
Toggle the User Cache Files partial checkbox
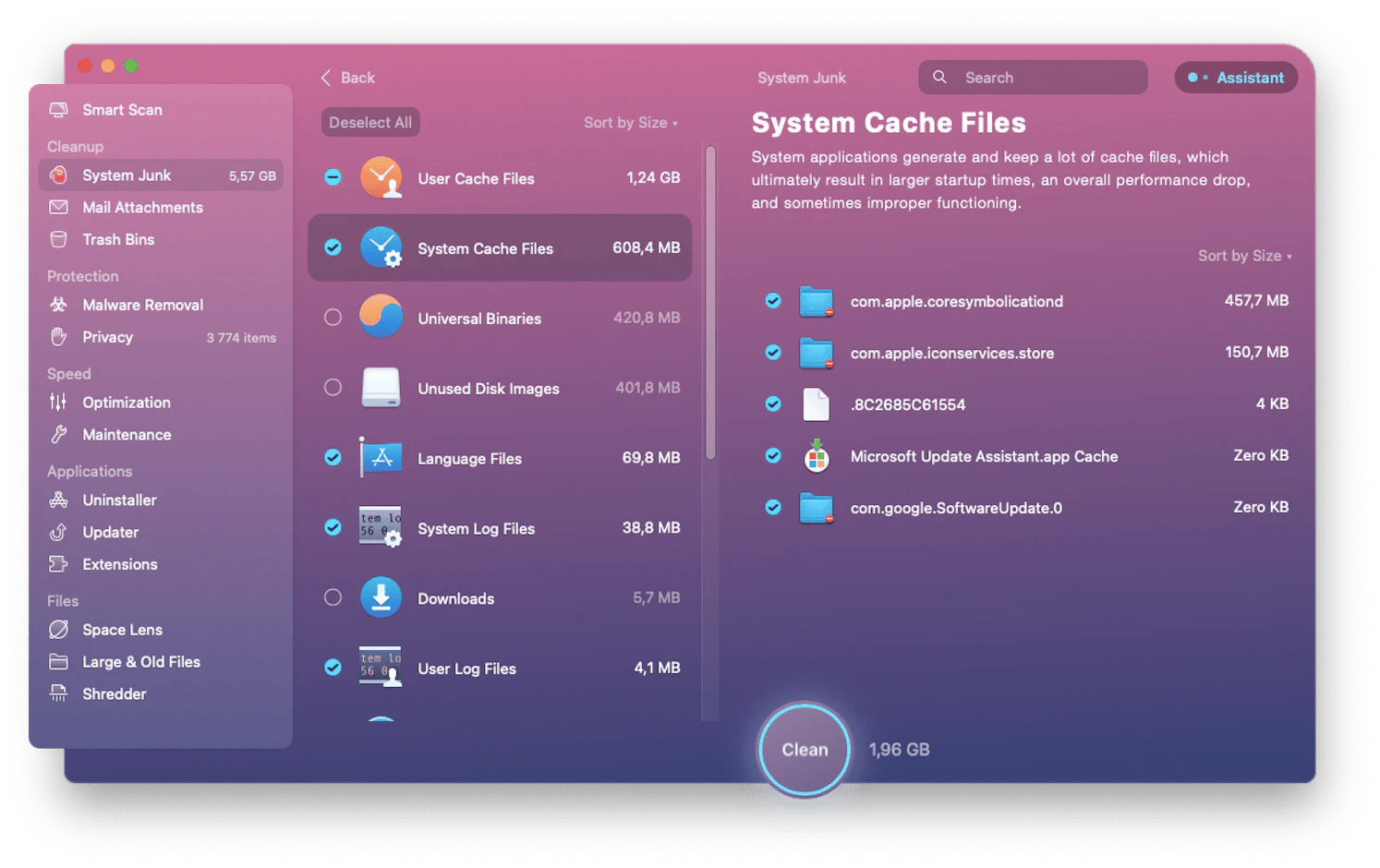pyautogui.click(x=333, y=177)
